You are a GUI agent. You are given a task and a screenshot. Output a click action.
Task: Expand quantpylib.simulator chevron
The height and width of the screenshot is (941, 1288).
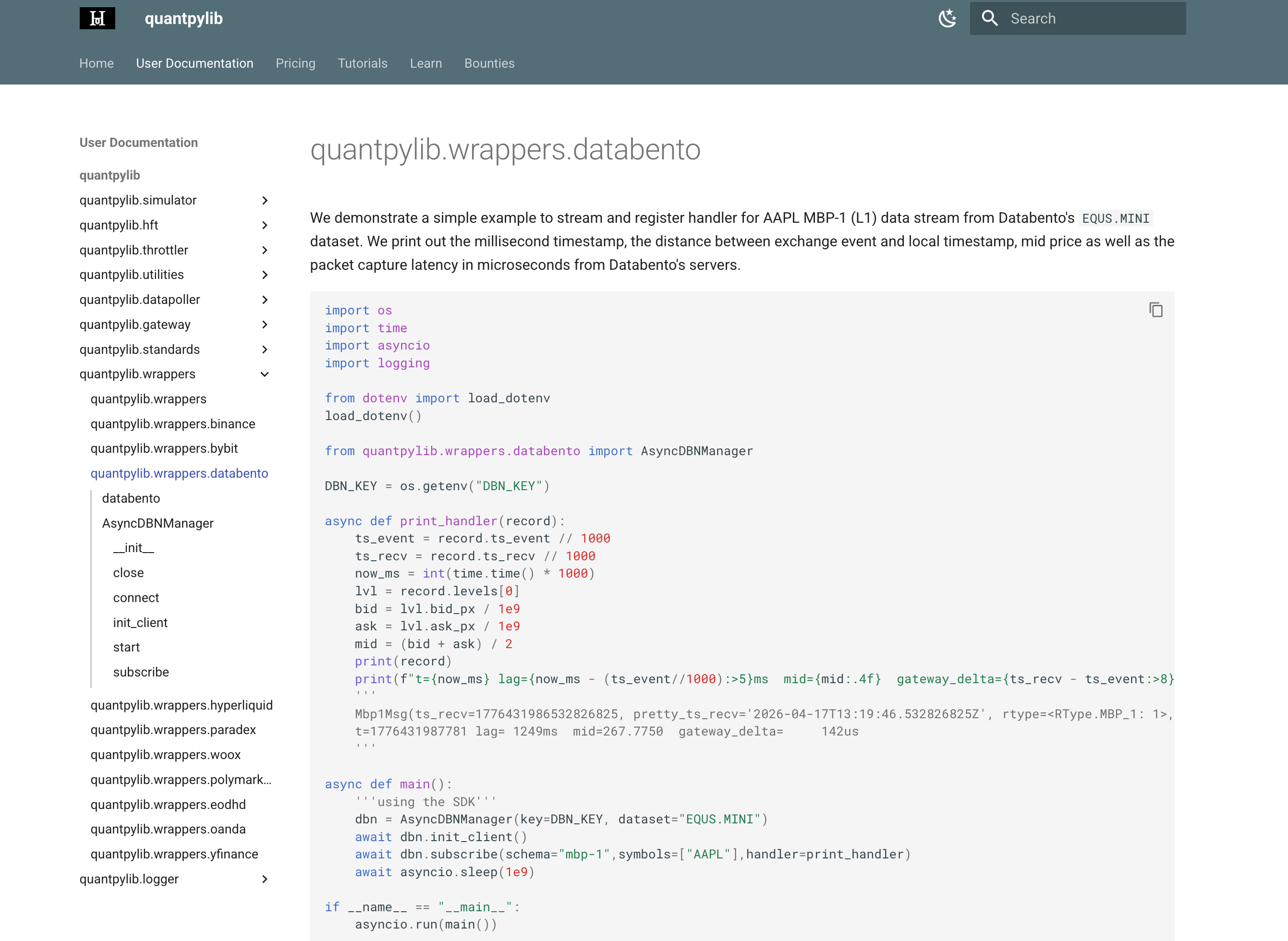(x=264, y=201)
